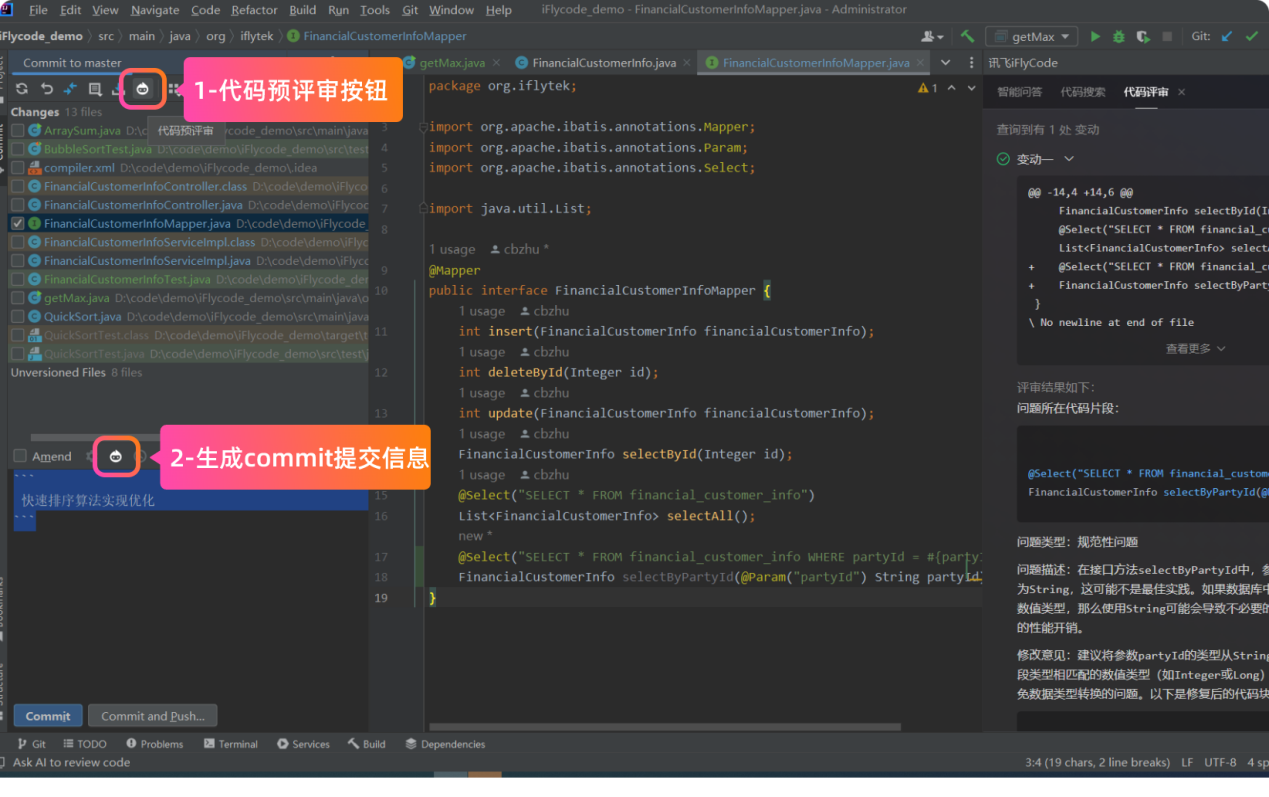
Task: Click the generate commit message robot icon
Action: [116, 456]
